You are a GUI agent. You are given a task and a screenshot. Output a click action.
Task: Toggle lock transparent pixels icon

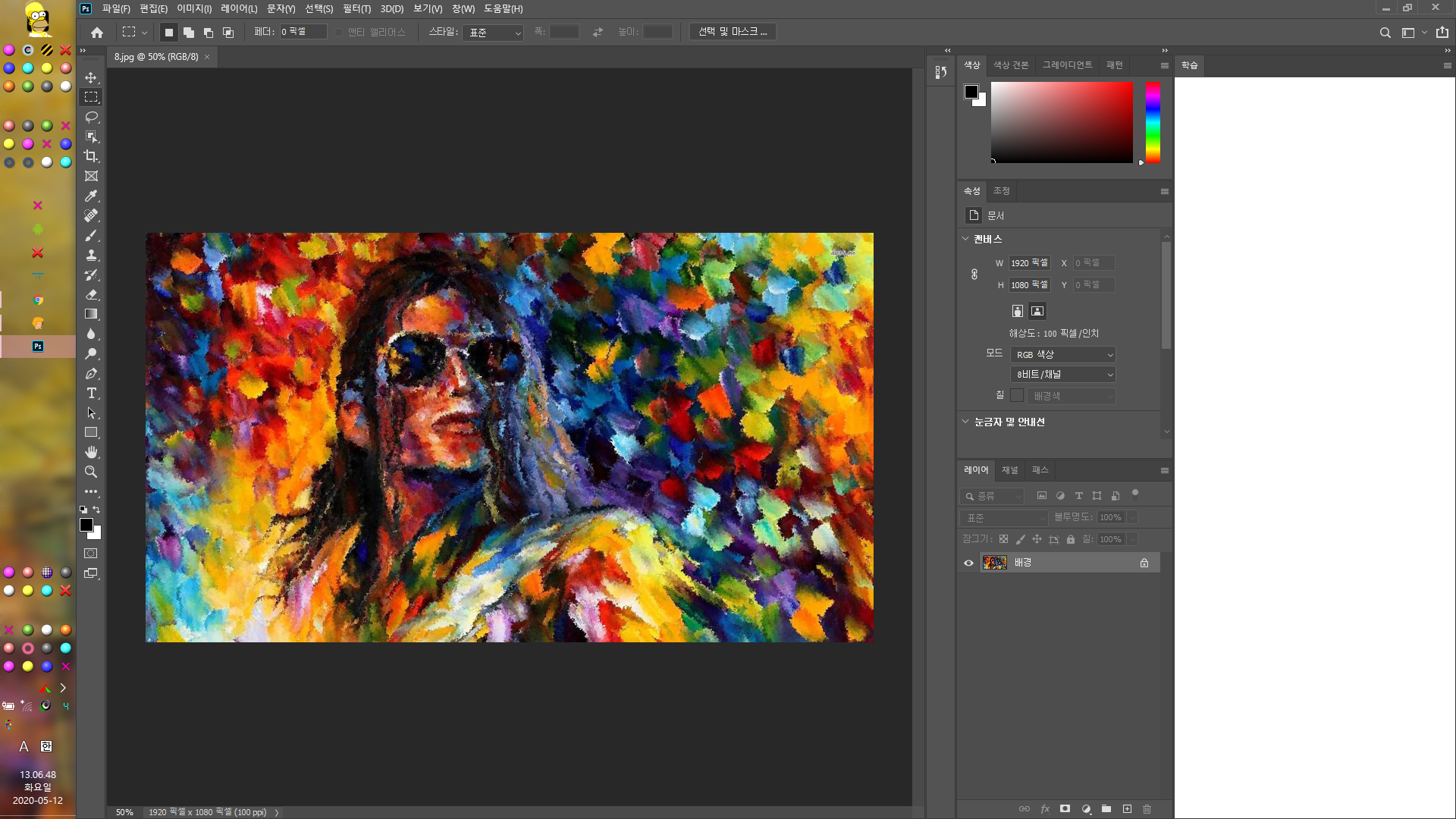[1003, 539]
